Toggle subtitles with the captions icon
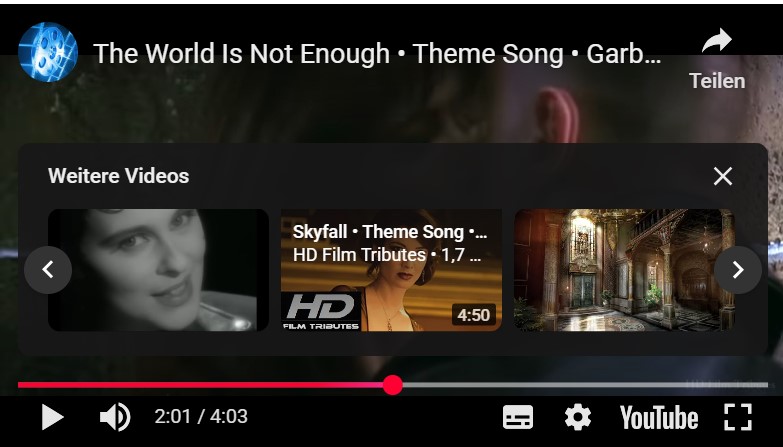This screenshot has height=447, width=783. click(517, 417)
